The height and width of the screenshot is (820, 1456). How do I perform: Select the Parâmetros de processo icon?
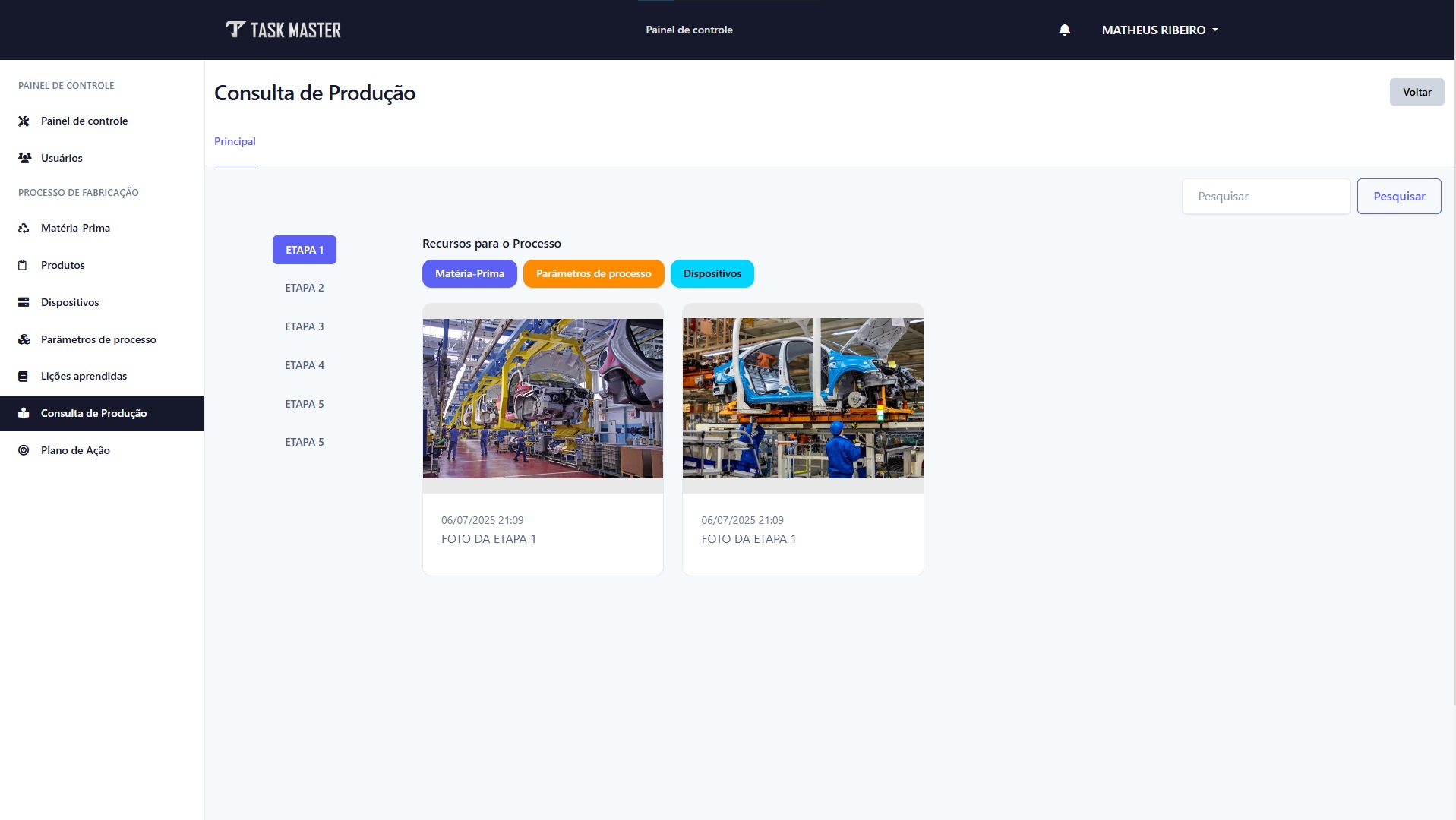pos(23,339)
